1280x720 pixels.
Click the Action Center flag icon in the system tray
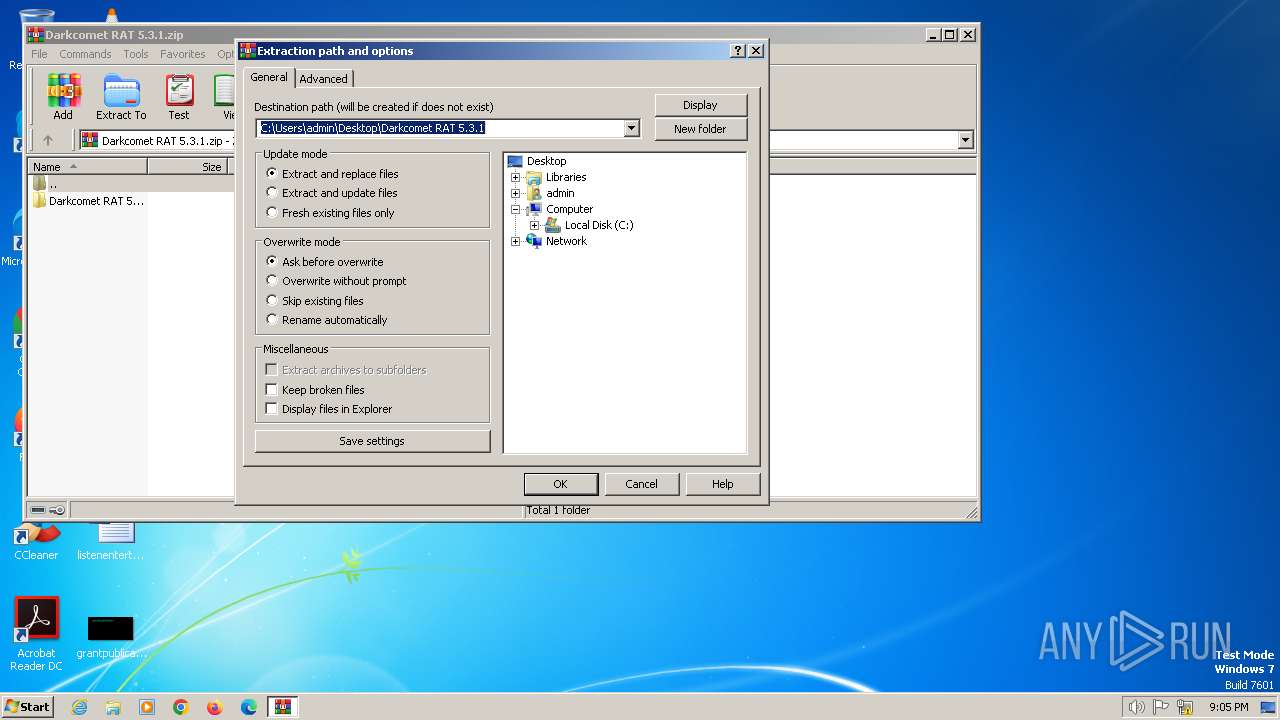[1161, 707]
